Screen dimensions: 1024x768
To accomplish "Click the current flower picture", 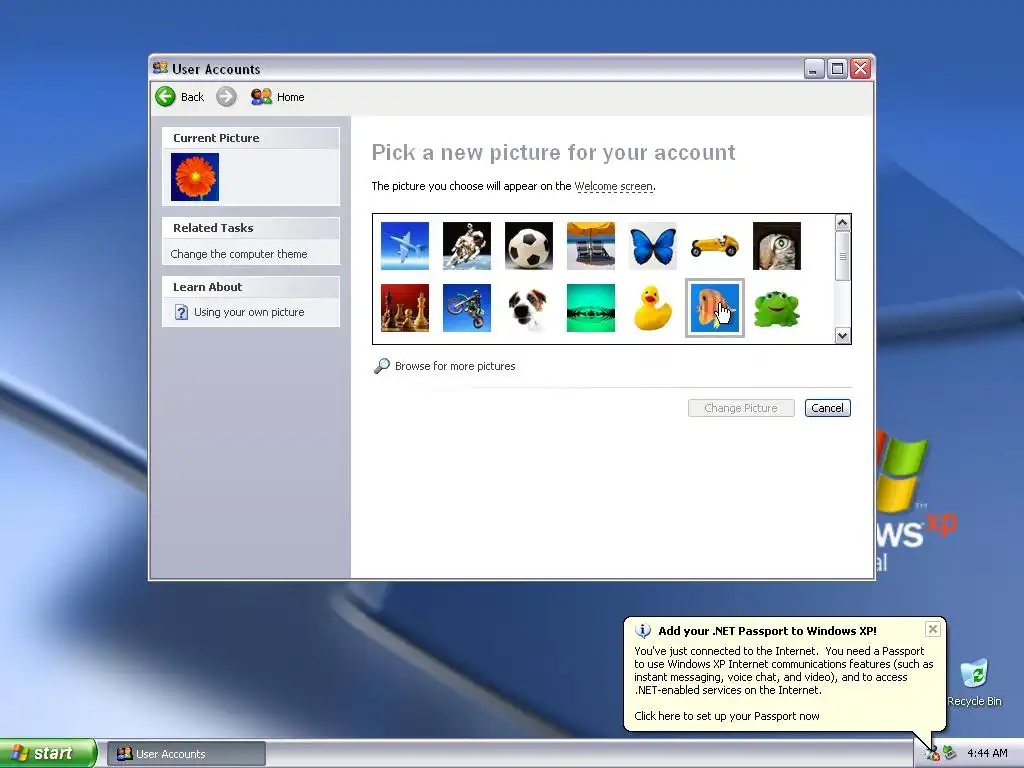I will pyautogui.click(x=195, y=177).
